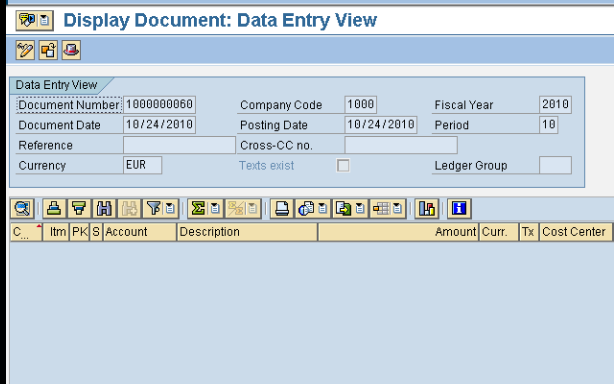Click the Amount column header
The width and height of the screenshot is (614, 384).
pos(398,232)
